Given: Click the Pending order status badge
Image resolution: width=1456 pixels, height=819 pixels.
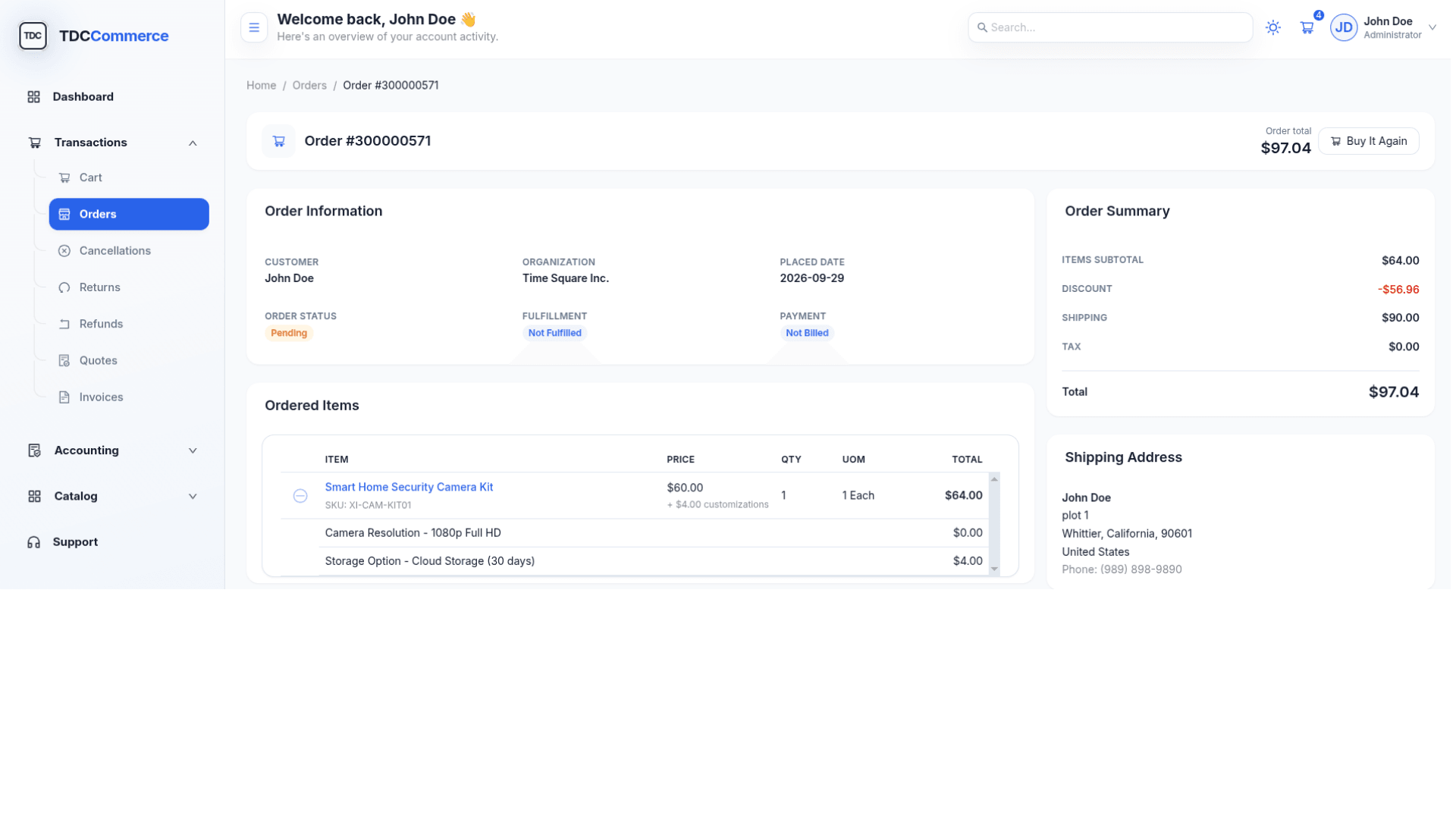Looking at the screenshot, I should (x=289, y=333).
